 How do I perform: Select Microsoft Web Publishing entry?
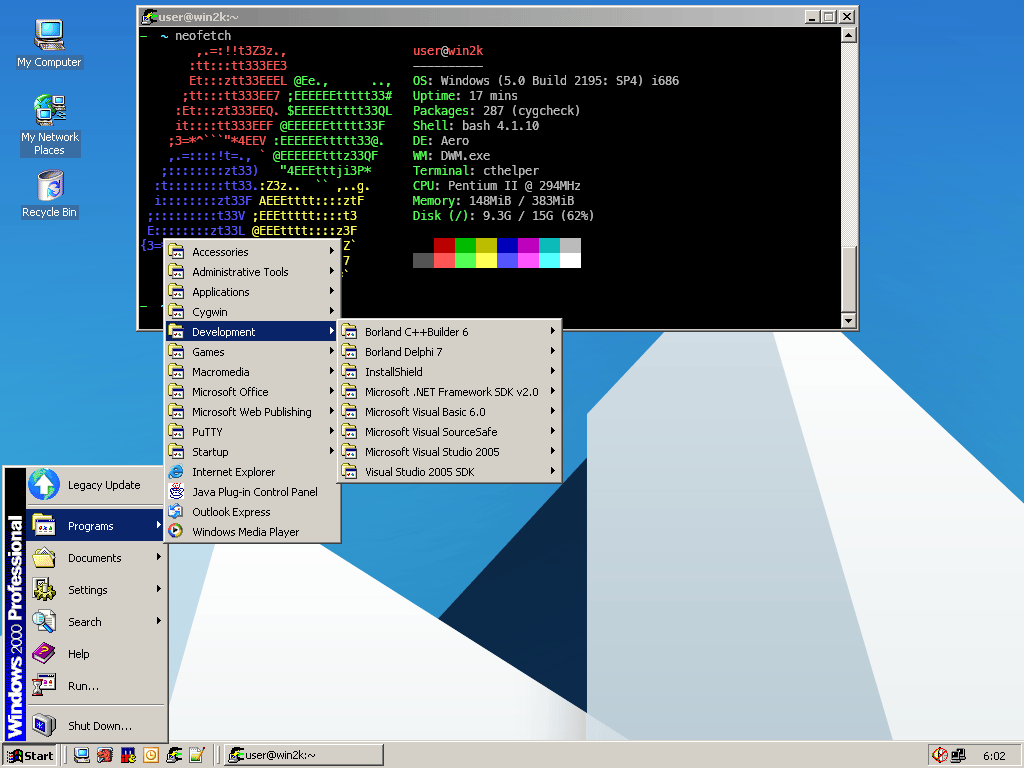[252, 411]
